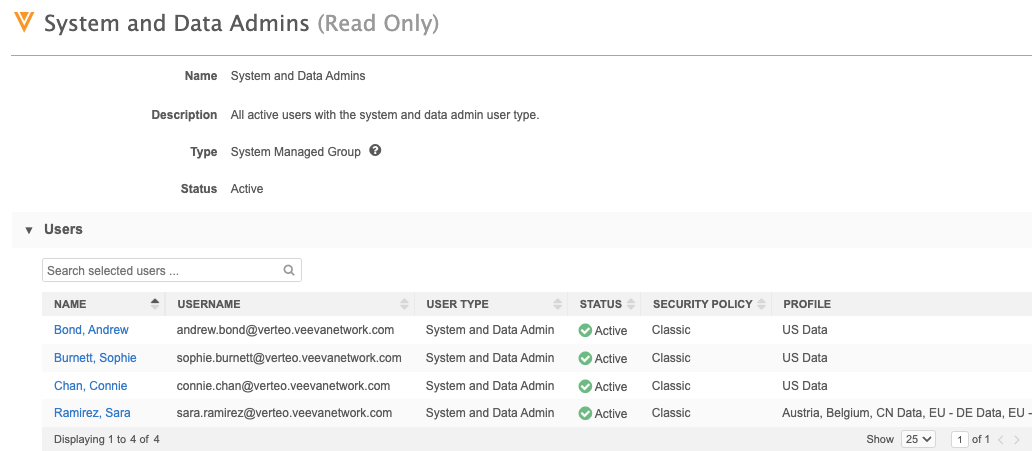This screenshot has width=1032, height=451.
Task: Click the magnifier icon in the user search box
Action: [x=289, y=270]
